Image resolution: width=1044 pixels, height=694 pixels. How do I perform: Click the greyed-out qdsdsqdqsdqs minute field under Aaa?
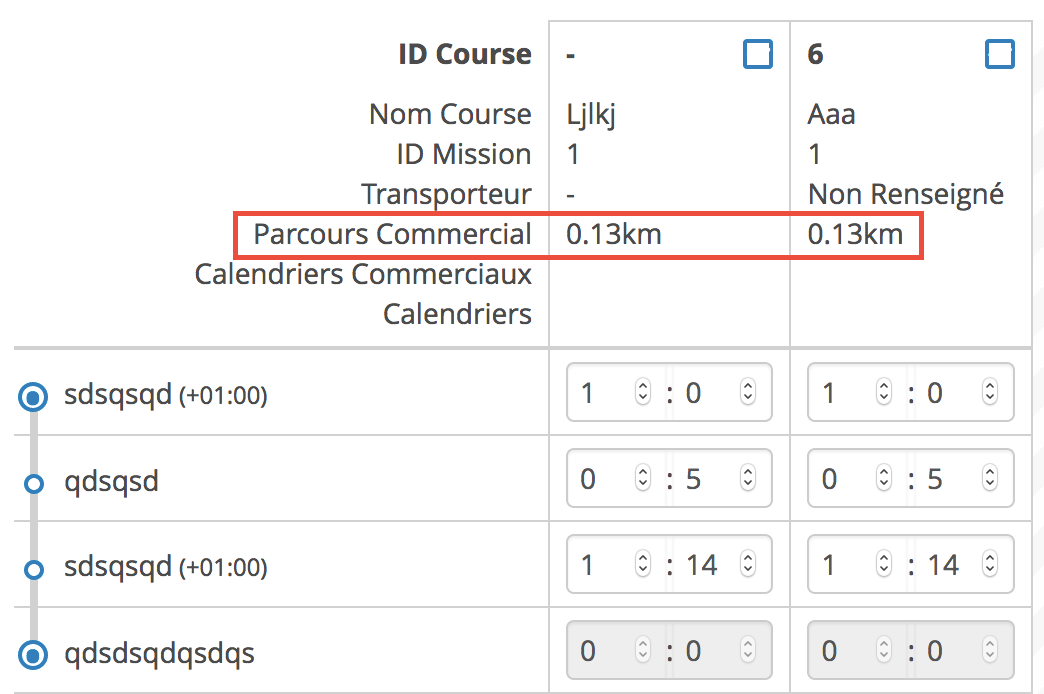click(950, 652)
